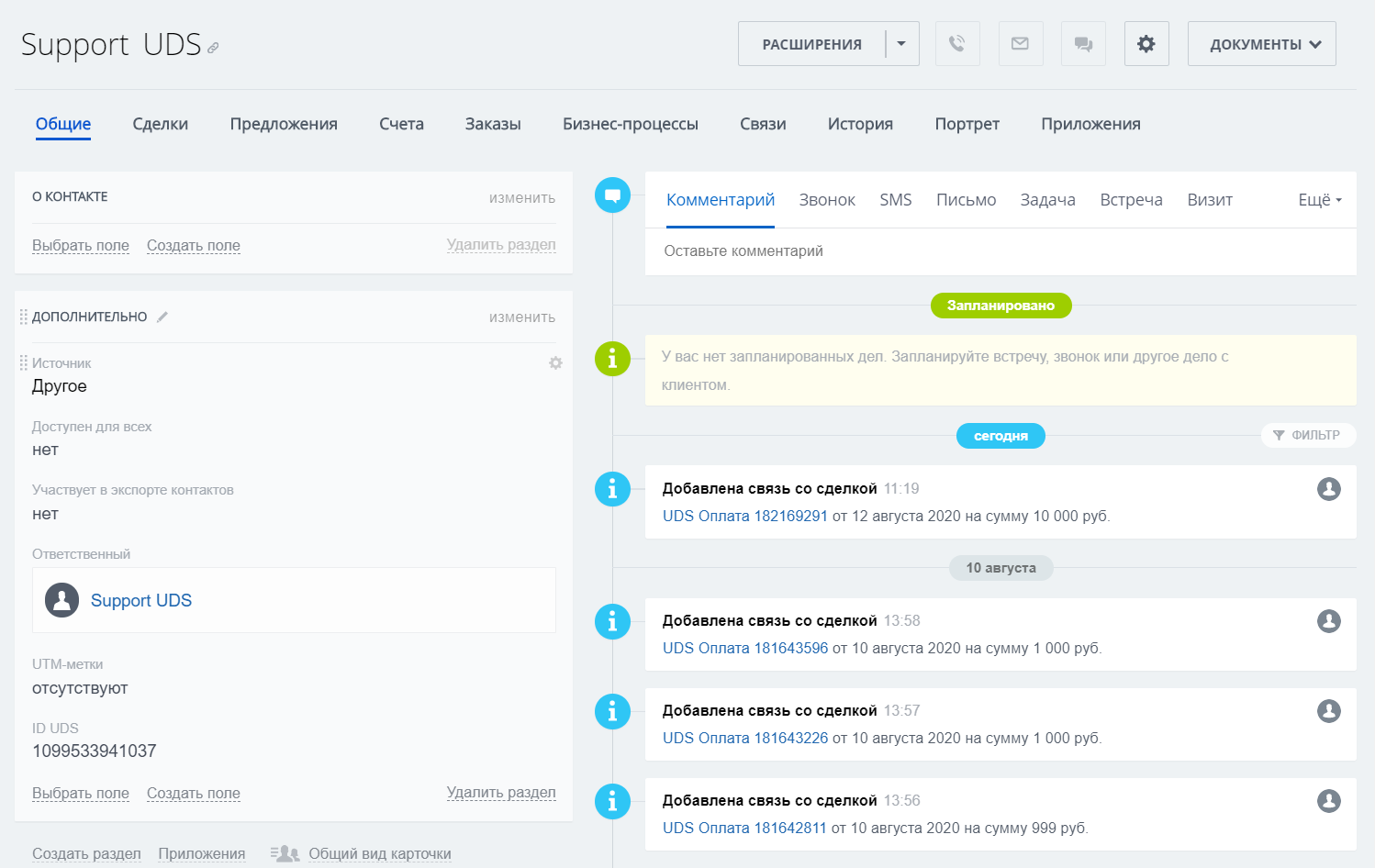Open the phone call icon button
The width and height of the screenshot is (1375, 868).
click(957, 43)
